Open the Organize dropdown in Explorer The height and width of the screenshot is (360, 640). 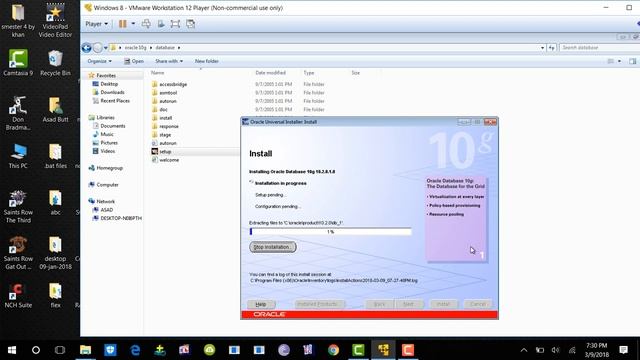99,61
